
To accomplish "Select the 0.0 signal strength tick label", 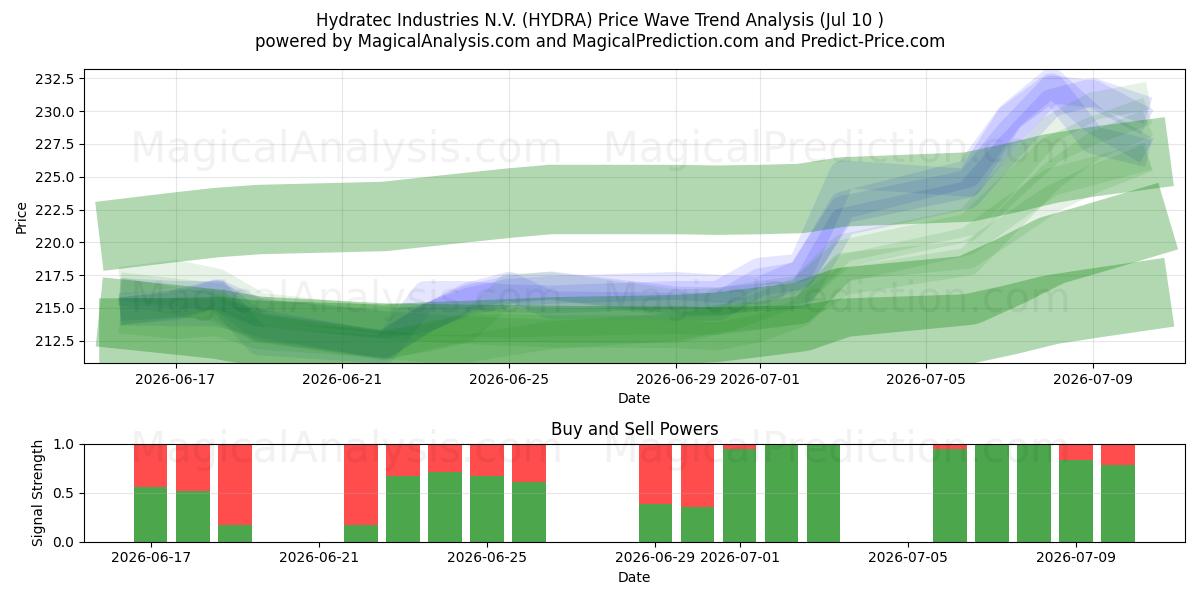I will point(64,542).
